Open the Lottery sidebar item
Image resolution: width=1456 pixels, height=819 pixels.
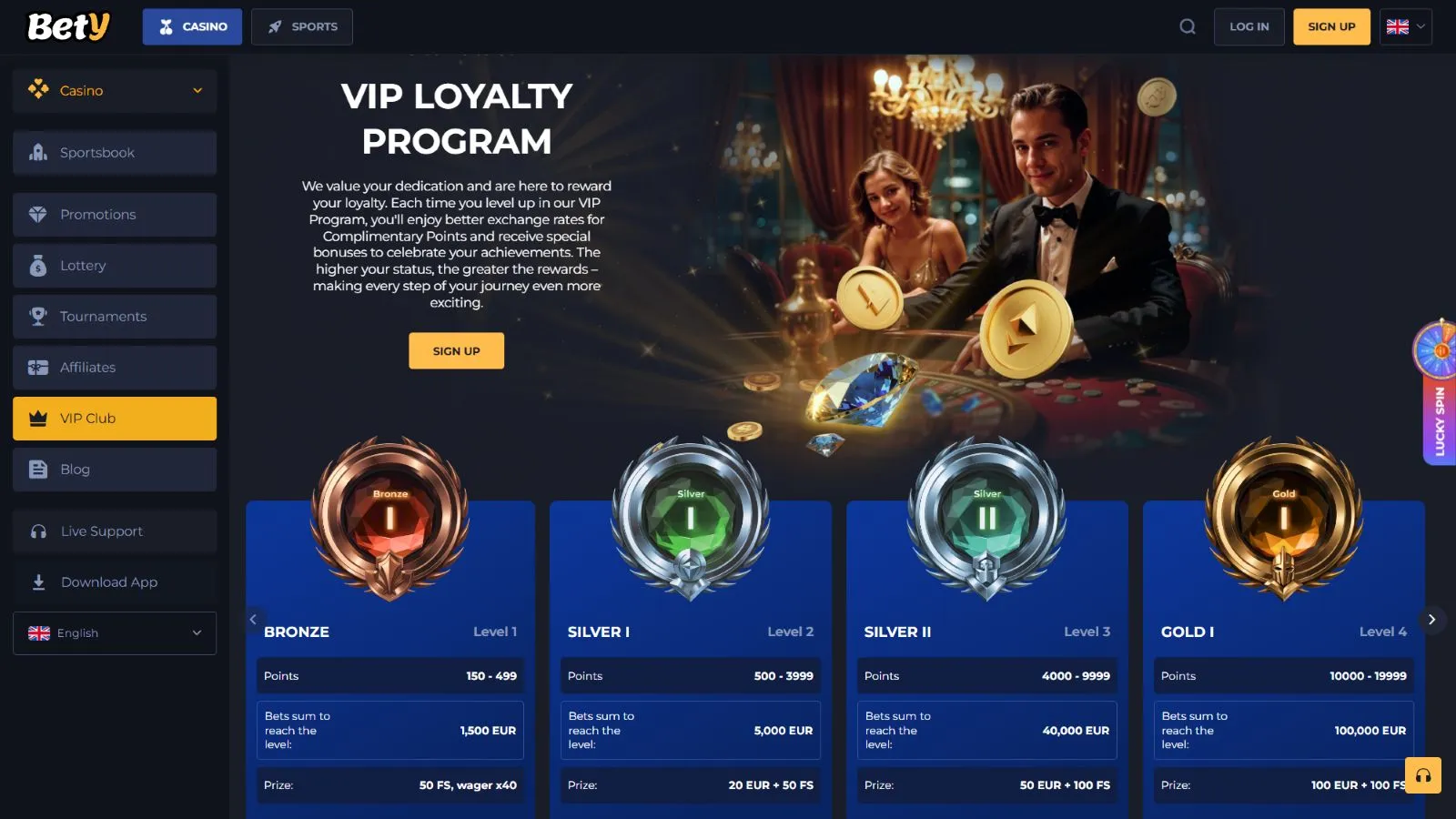coord(115,266)
